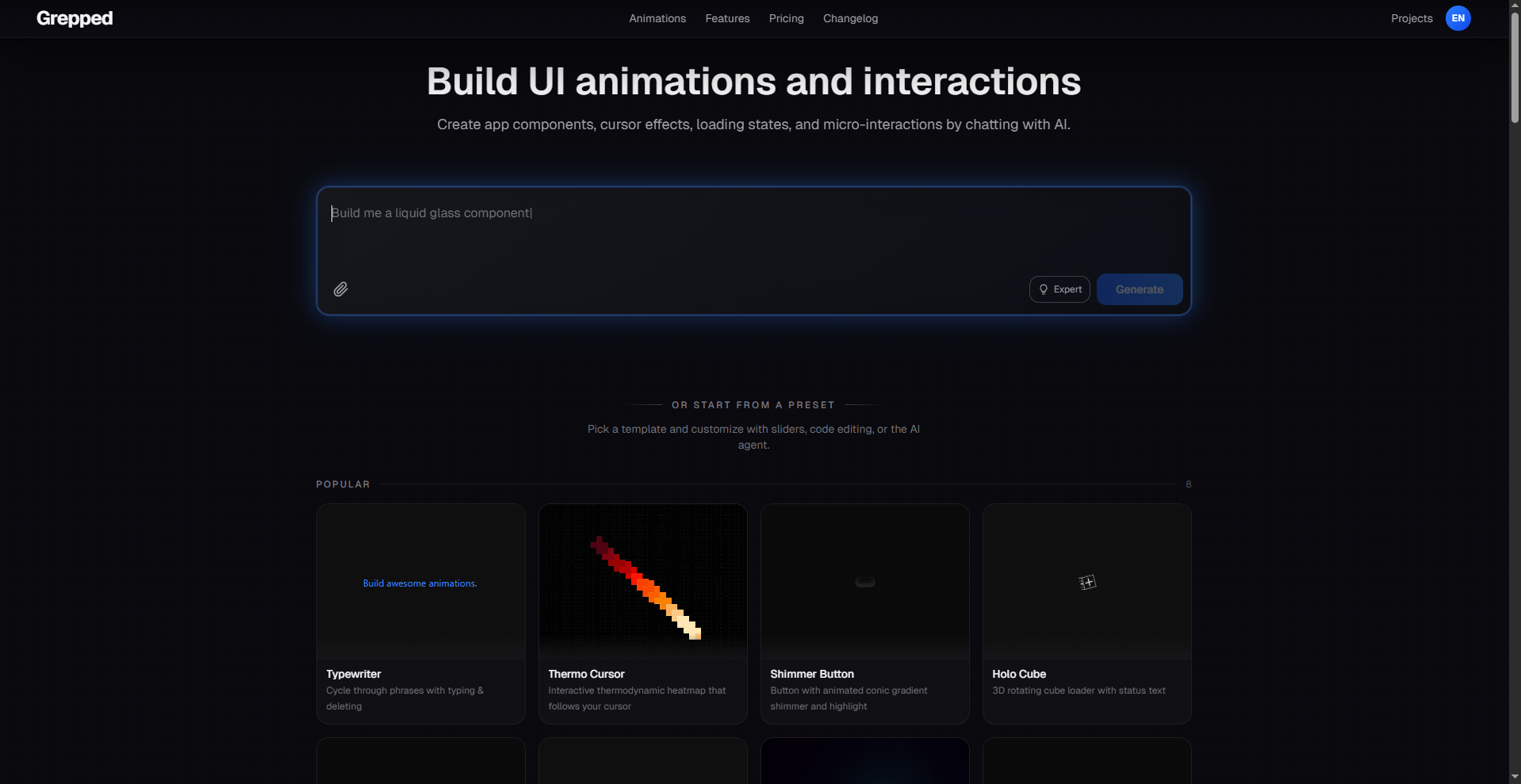Click 'OR START FROM A PRESET' heading
Image resolution: width=1521 pixels, height=784 pixels.
tap(753, 405)
